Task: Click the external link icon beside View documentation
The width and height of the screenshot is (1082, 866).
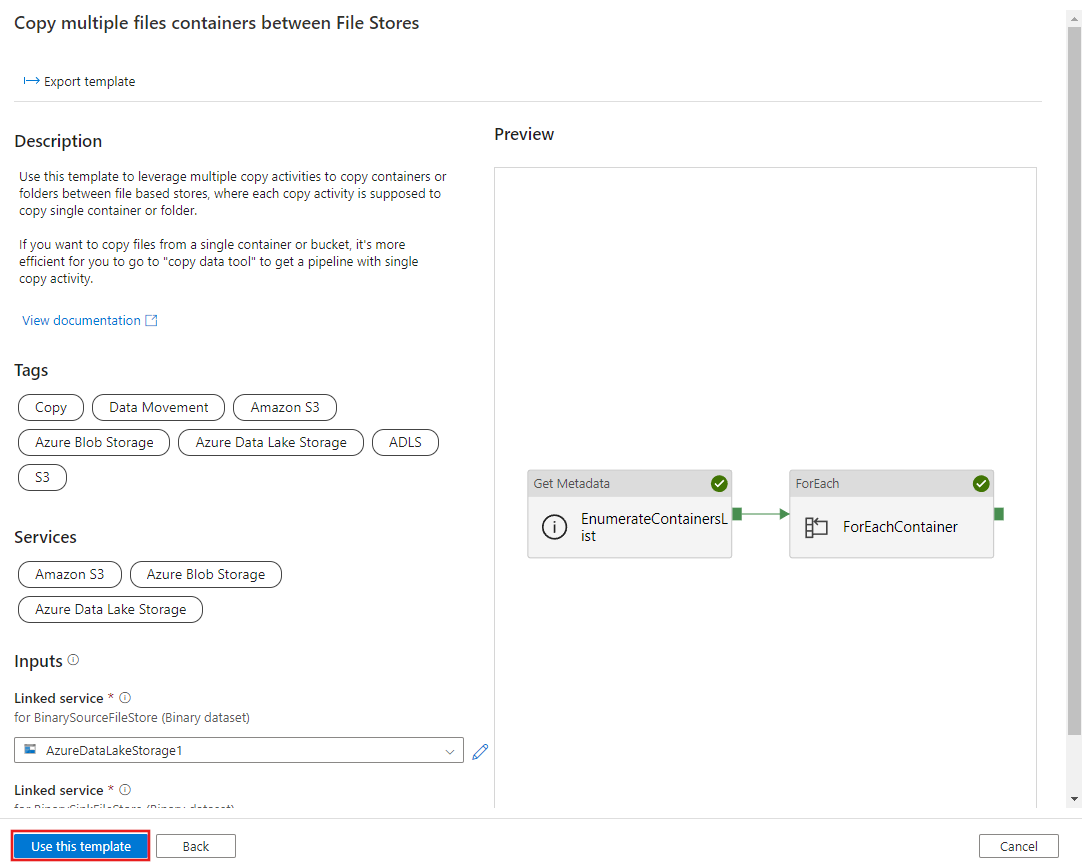Action: [x=151, y=321]
